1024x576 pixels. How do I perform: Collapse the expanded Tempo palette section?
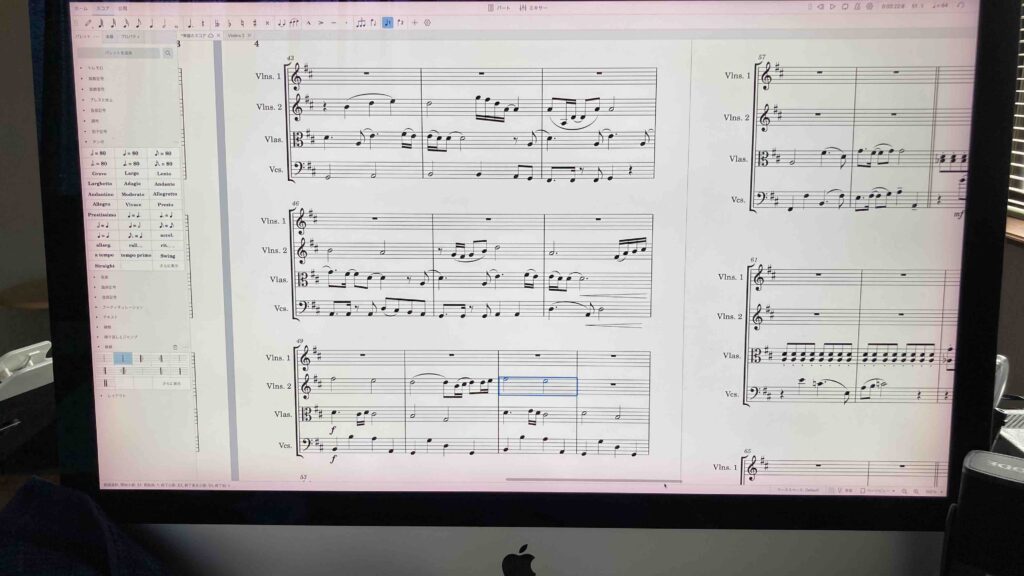pos(84,142)
